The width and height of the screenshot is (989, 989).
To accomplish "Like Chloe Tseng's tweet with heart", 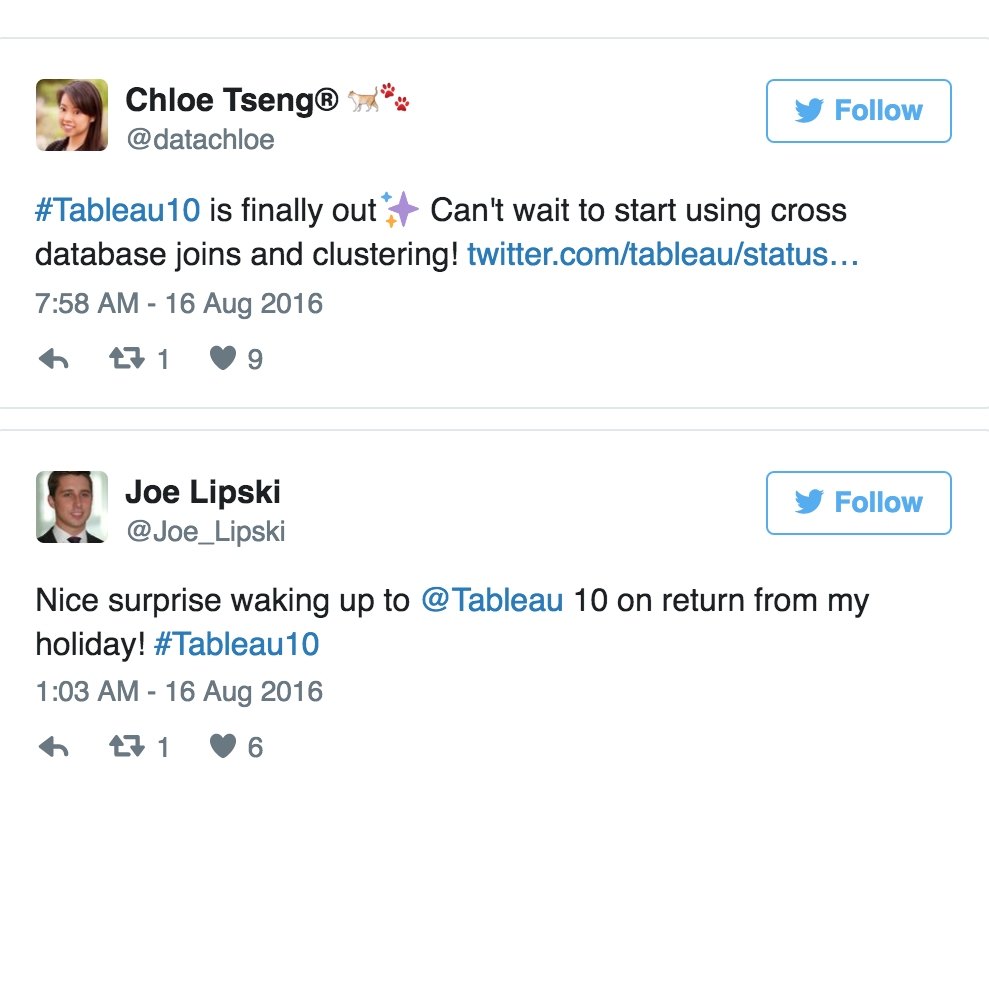I will click(x=223, y=359).
